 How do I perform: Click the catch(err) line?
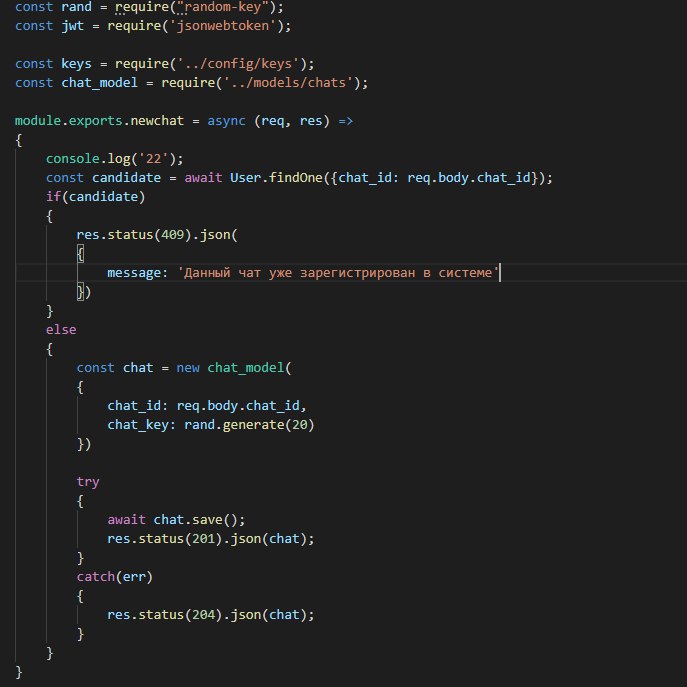(114, 577)
